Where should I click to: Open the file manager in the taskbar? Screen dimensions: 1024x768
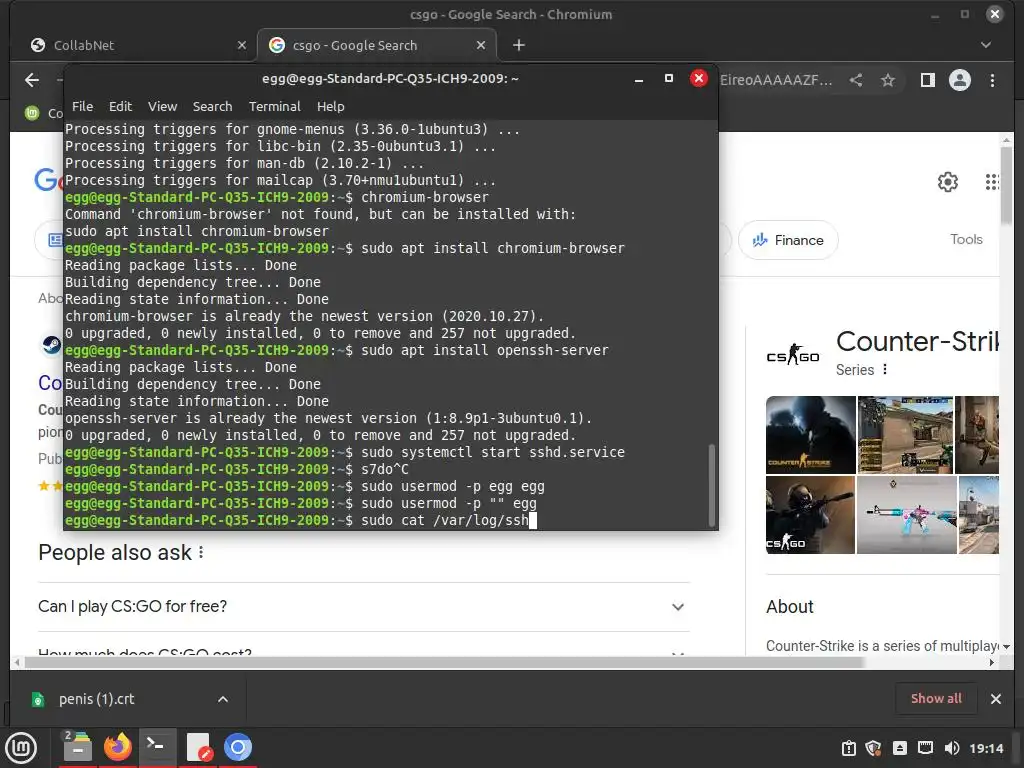pyautogui.click(x=77, y=747)
